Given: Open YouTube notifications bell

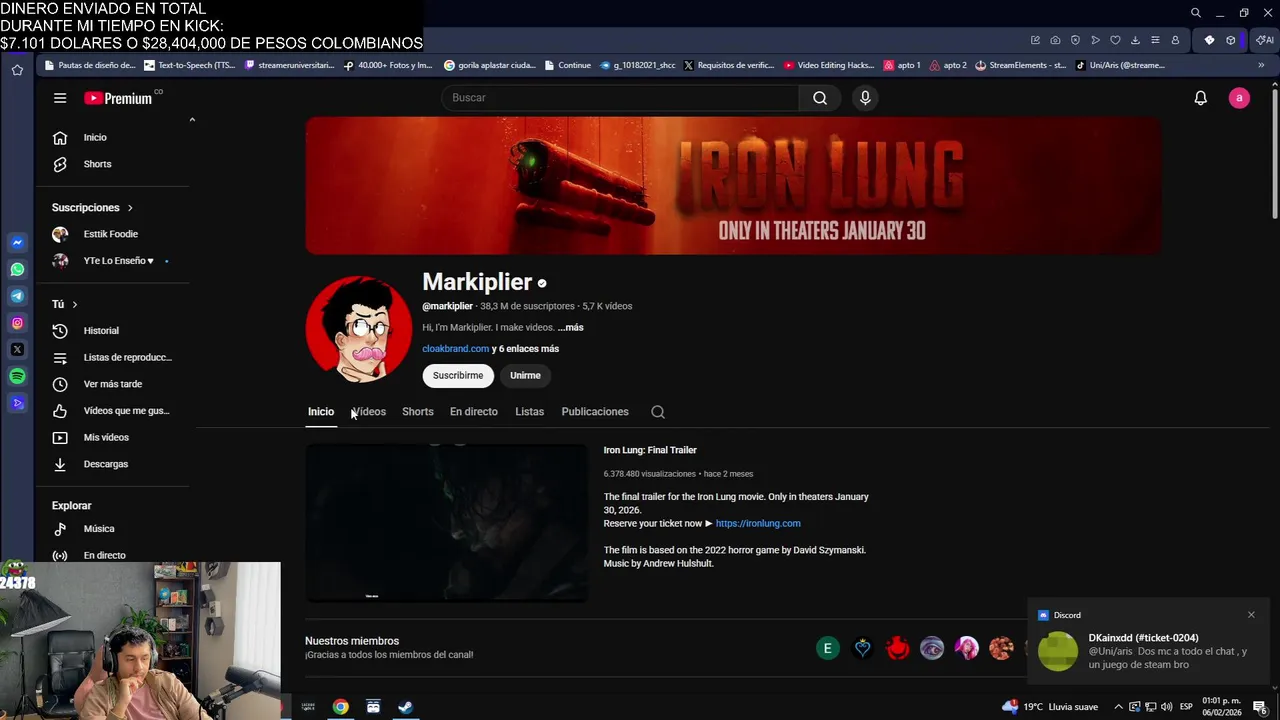Looking at the screenshot, I should pyautogui.click(x=1201, y=98).
